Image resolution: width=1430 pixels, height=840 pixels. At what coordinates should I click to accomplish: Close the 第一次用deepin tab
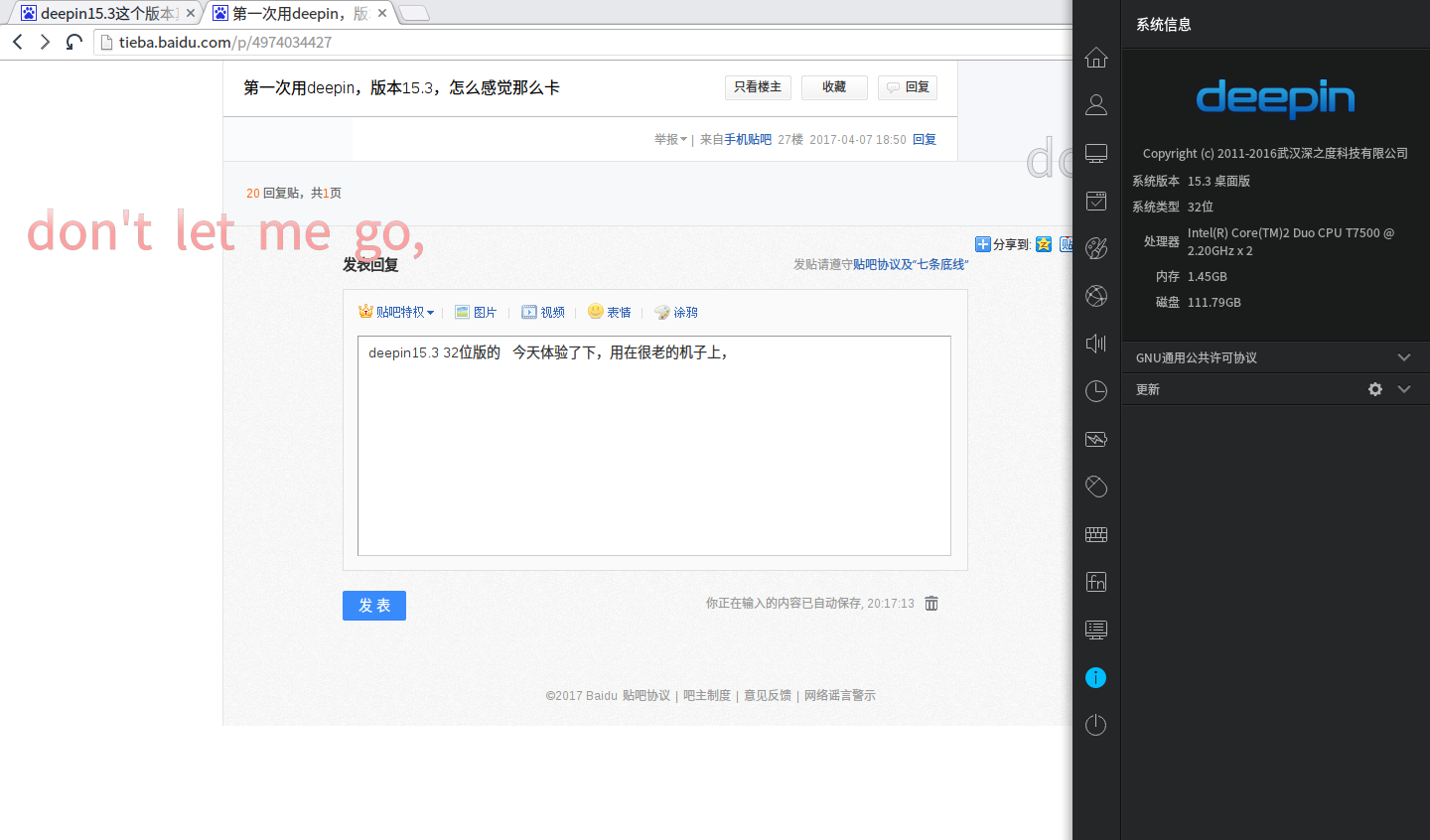[382, 13]
